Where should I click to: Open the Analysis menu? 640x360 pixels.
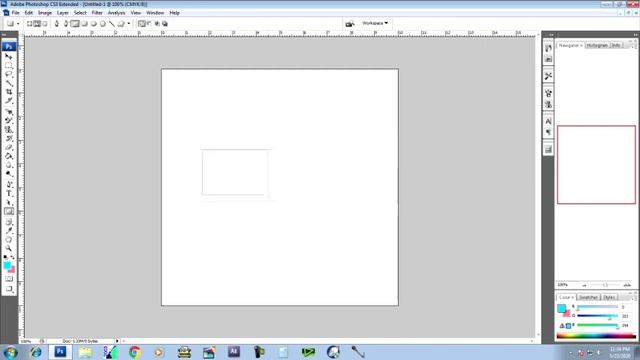pyautogui.click(x=116, y=13)
